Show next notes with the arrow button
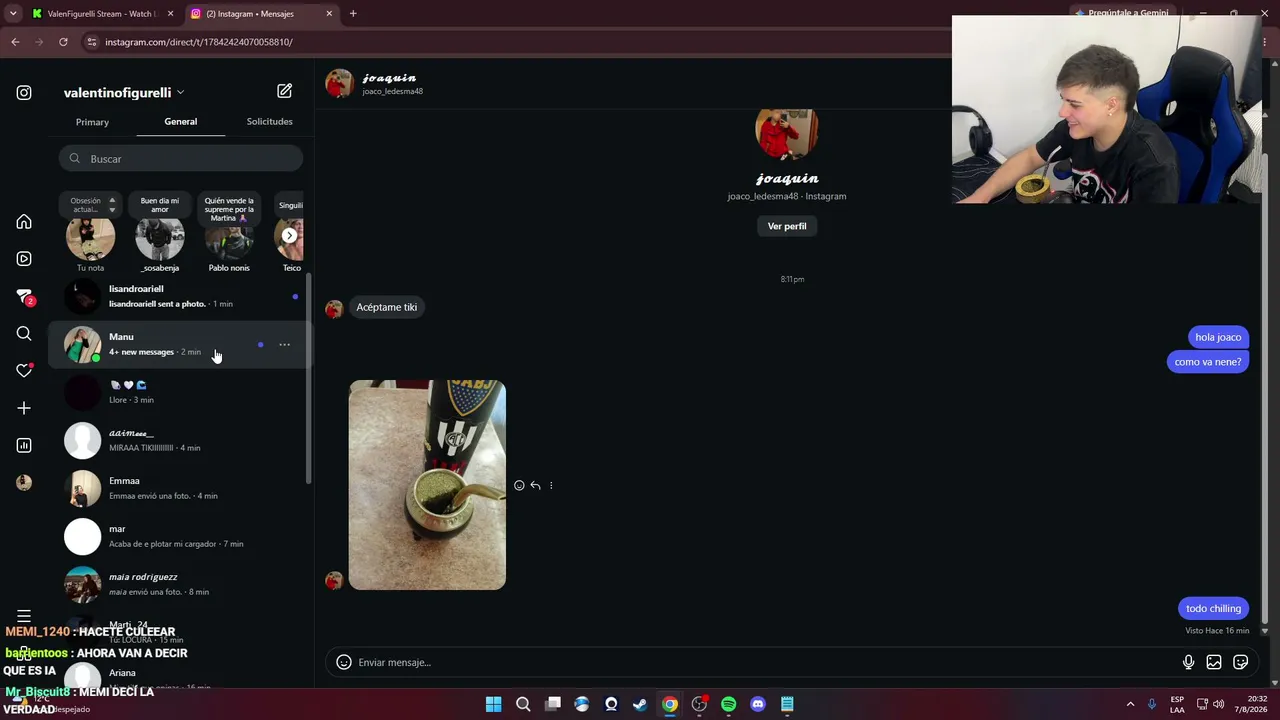This screenshot has width=1280, height=720. click(289, 236)
